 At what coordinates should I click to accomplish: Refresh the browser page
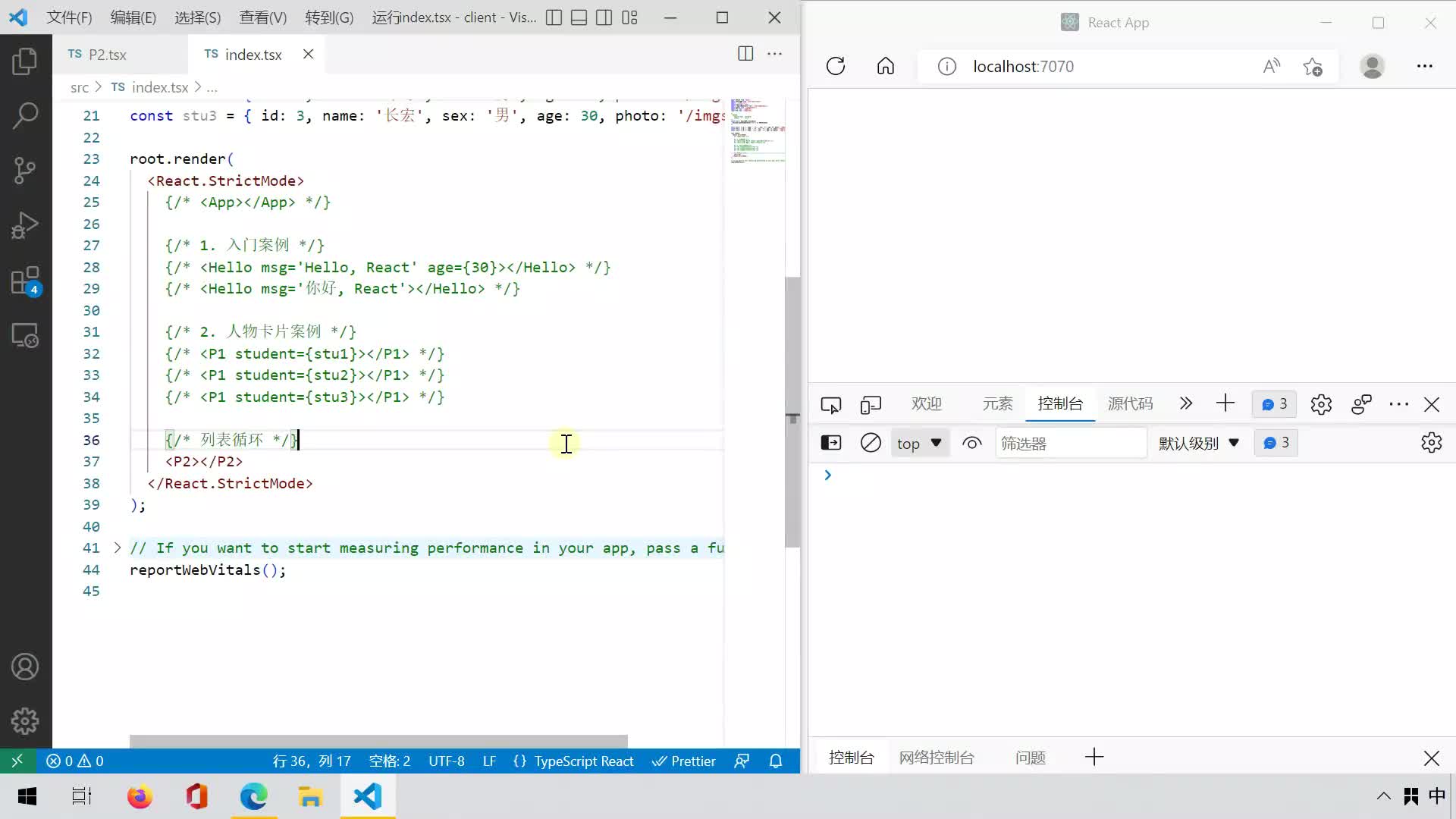click(836, 66)
